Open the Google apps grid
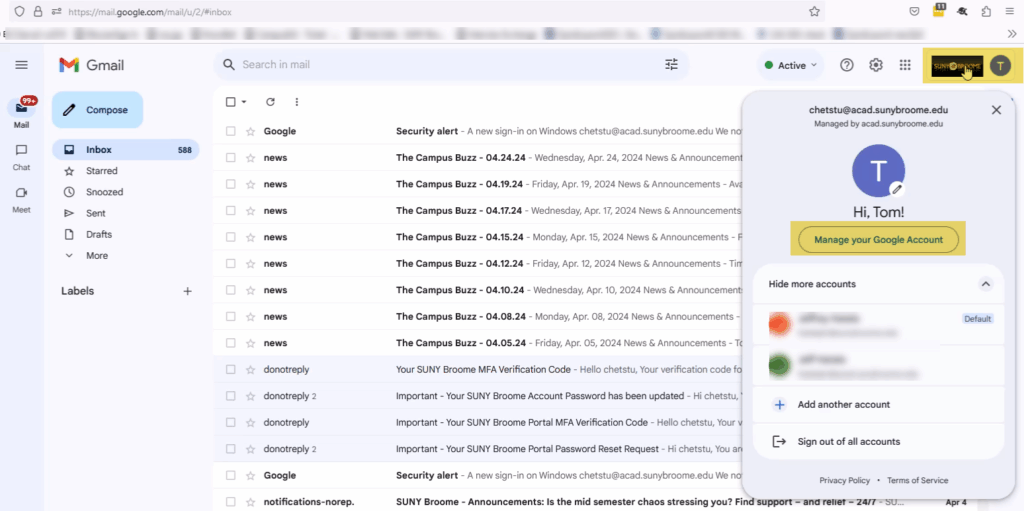 coord(904,65)
